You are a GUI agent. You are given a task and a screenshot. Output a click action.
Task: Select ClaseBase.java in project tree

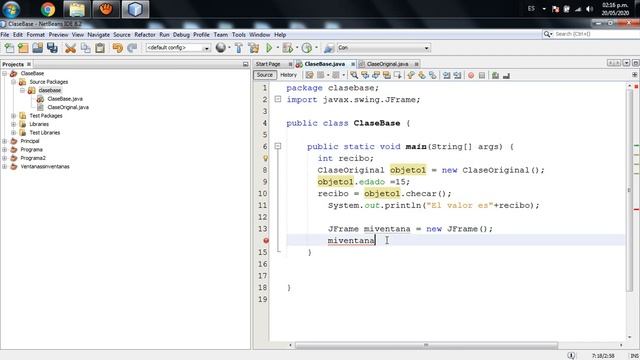coord(65,99)
